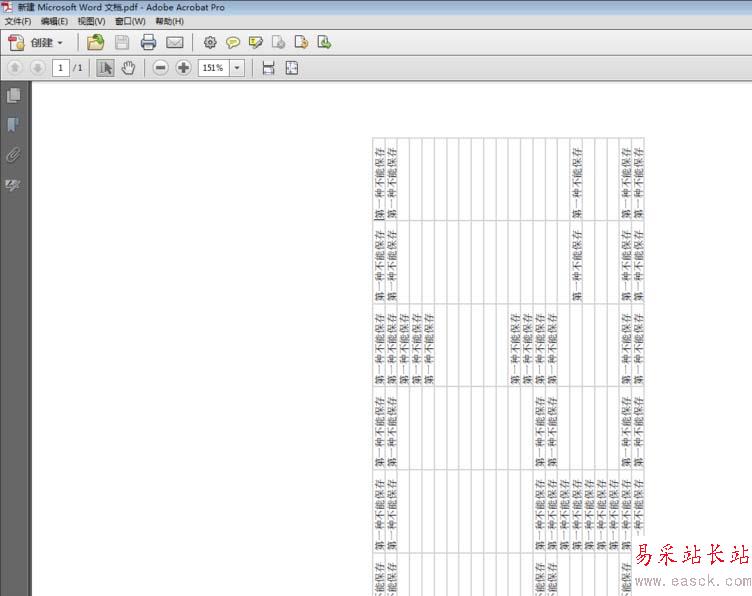Click the Print icon

point(148,43)
